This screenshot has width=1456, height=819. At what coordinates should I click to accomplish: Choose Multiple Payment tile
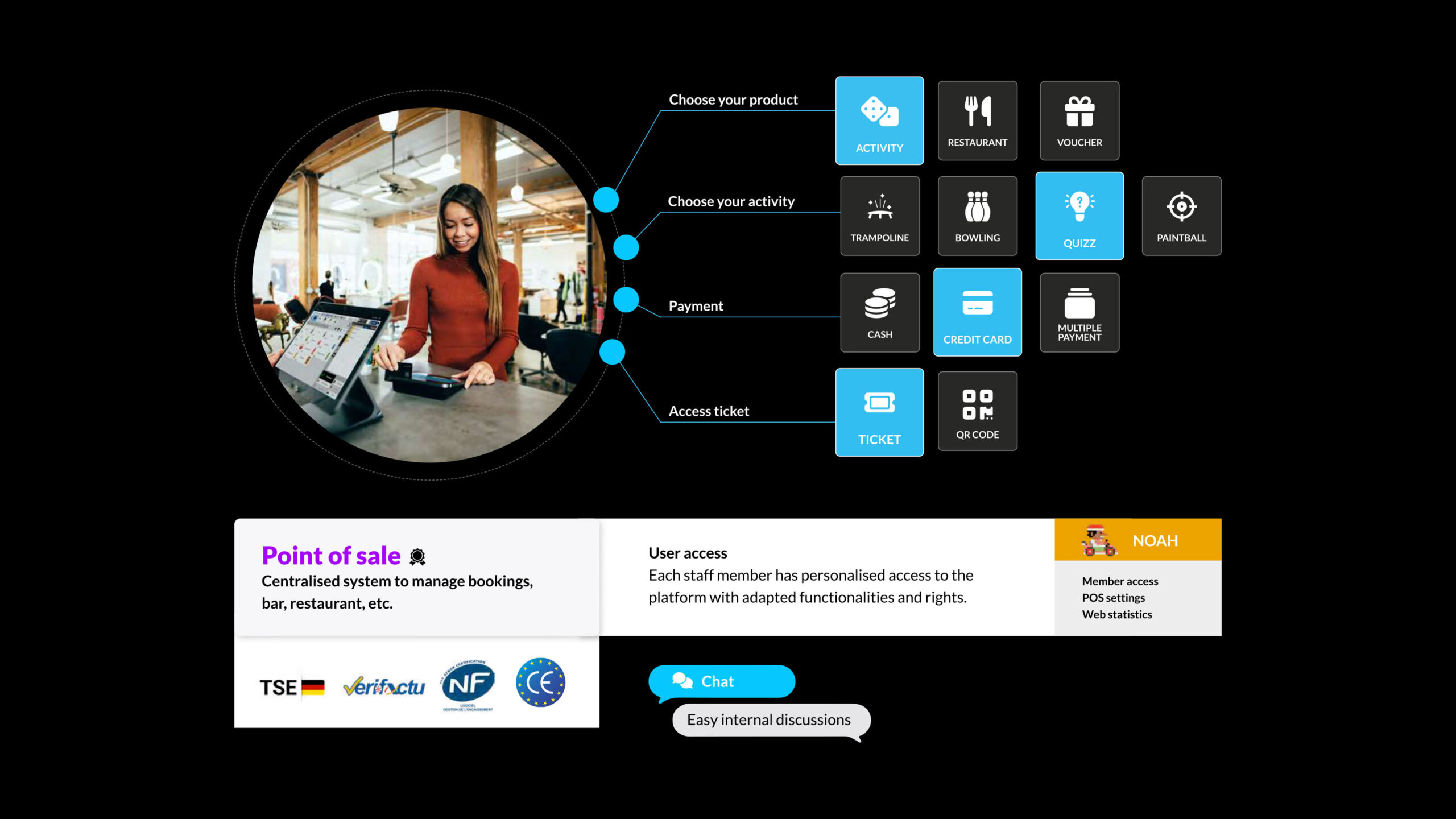pyautogui.click(x=1079, y=313)
